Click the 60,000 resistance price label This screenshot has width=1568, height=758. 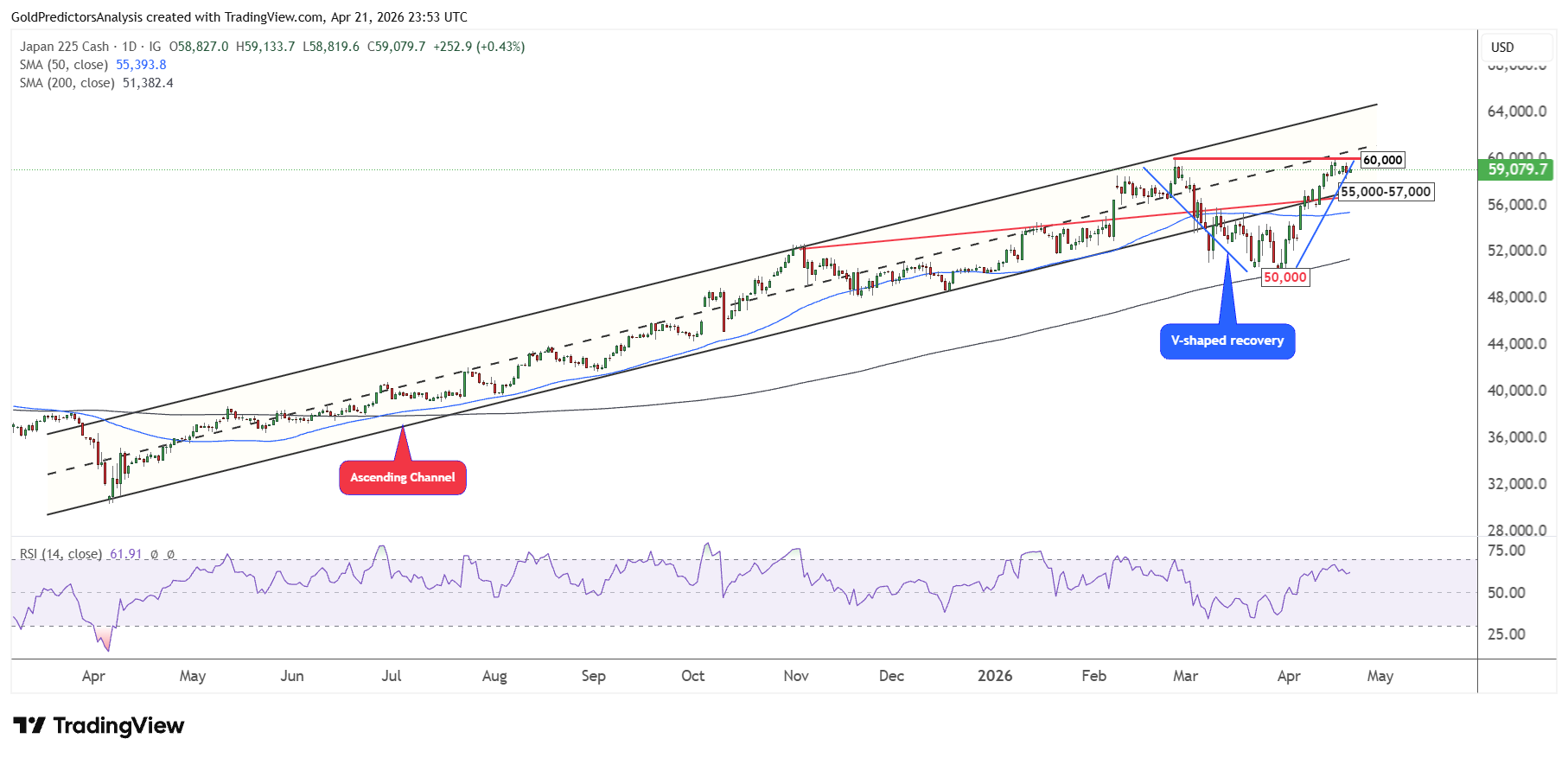pyautogui.click(x=1383, y=160)
